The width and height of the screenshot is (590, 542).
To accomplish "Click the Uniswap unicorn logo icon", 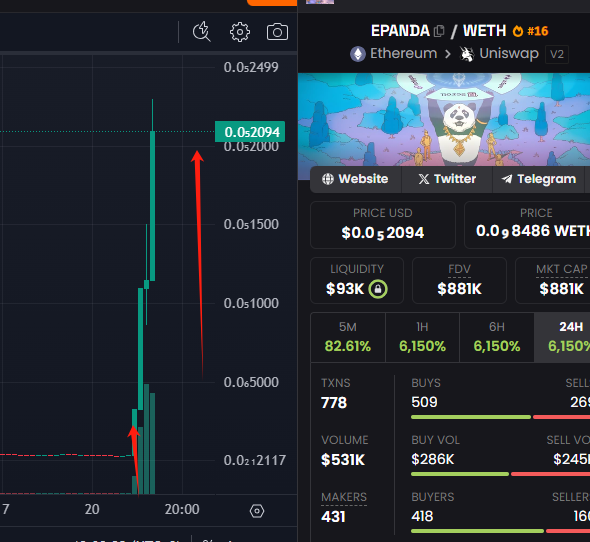I will tap(467, 54).
